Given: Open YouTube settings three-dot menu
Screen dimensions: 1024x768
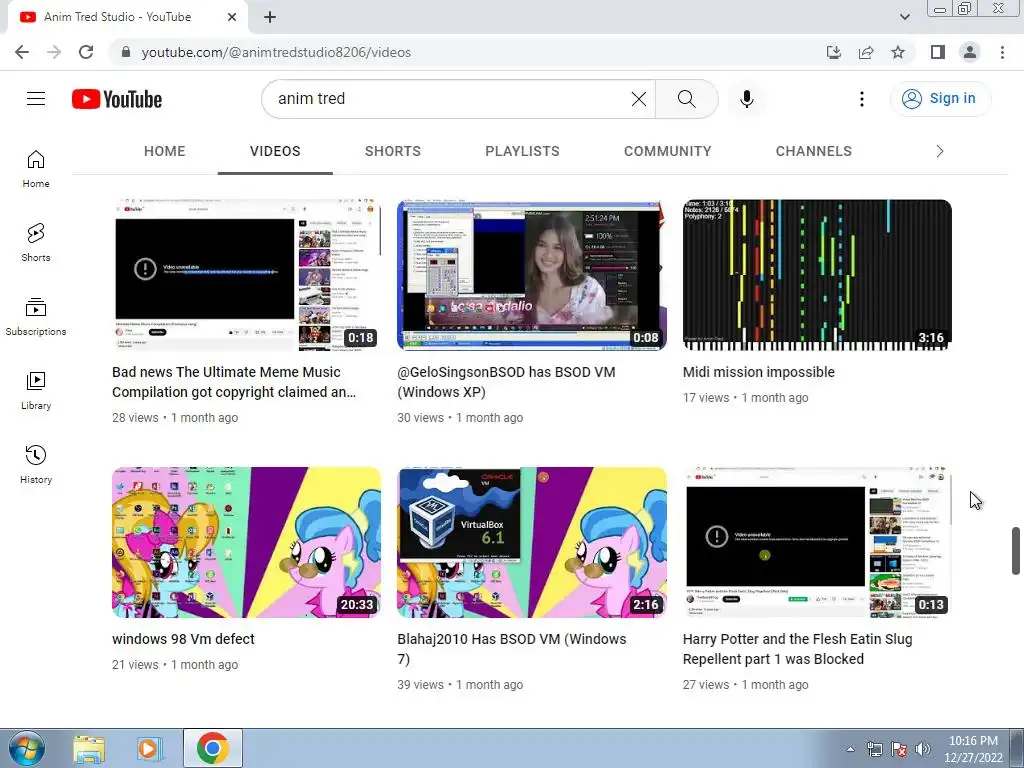Looking at the screenshot, I should 861,99.
